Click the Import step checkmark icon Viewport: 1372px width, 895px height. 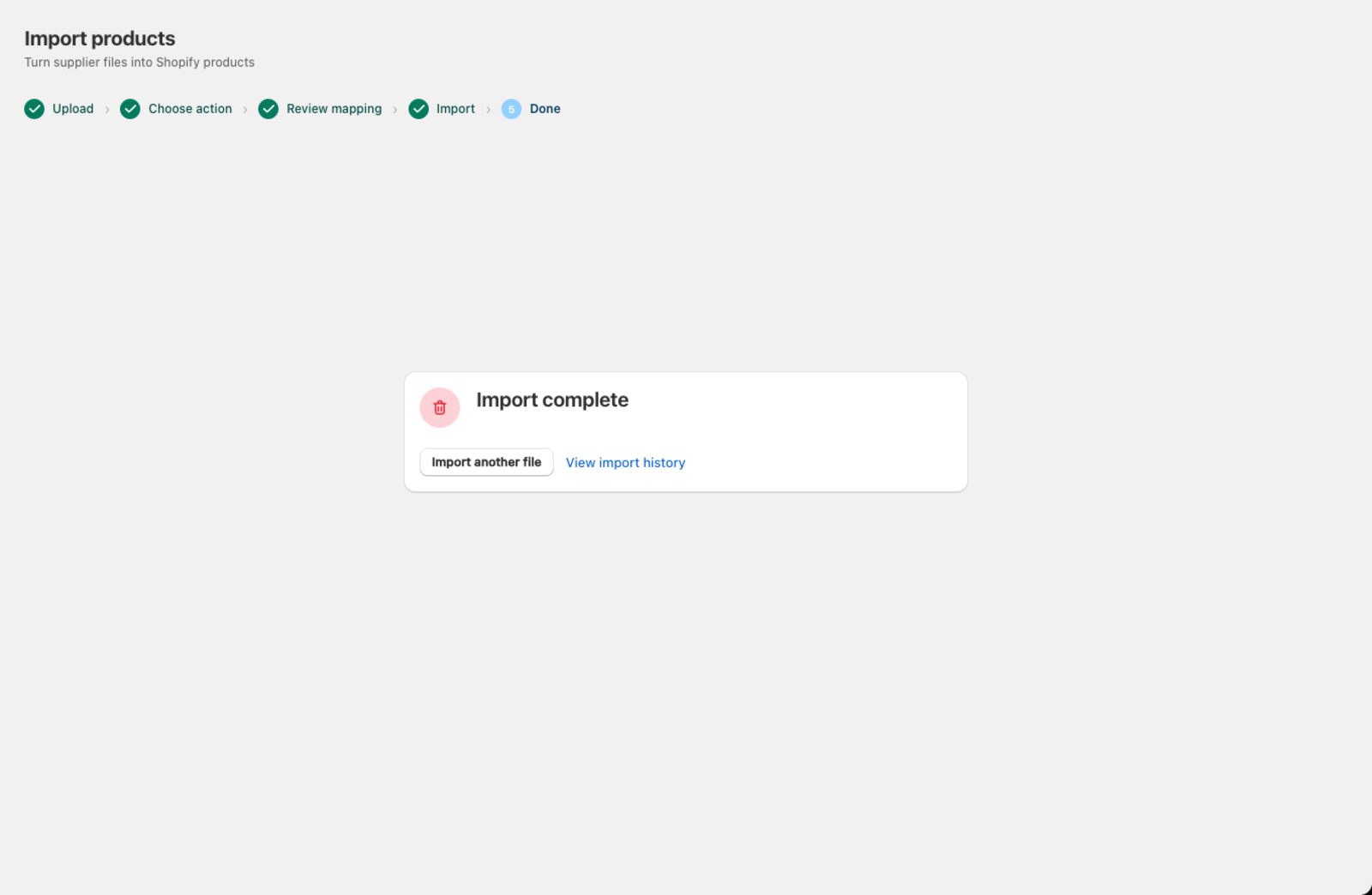coord(418,109)
